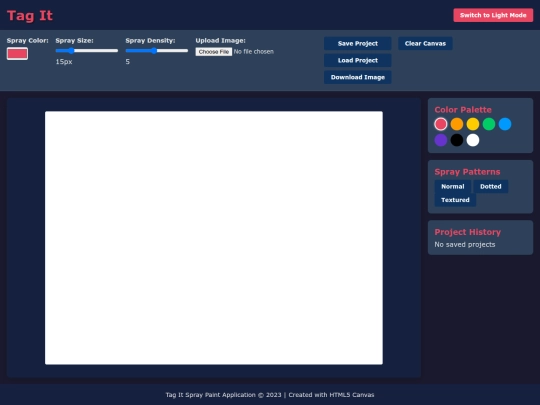Image resolution: width=540 pixels, height=405 pixels.
Task: Click the Clear Canvas button
Action: coord(425,43)
